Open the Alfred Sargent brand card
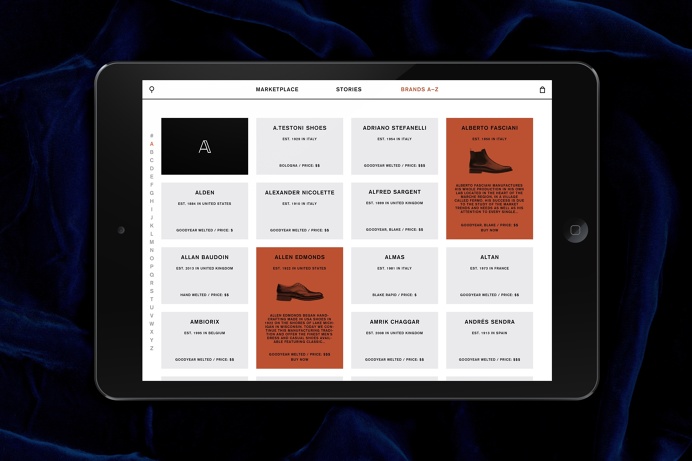 (395, 211)
